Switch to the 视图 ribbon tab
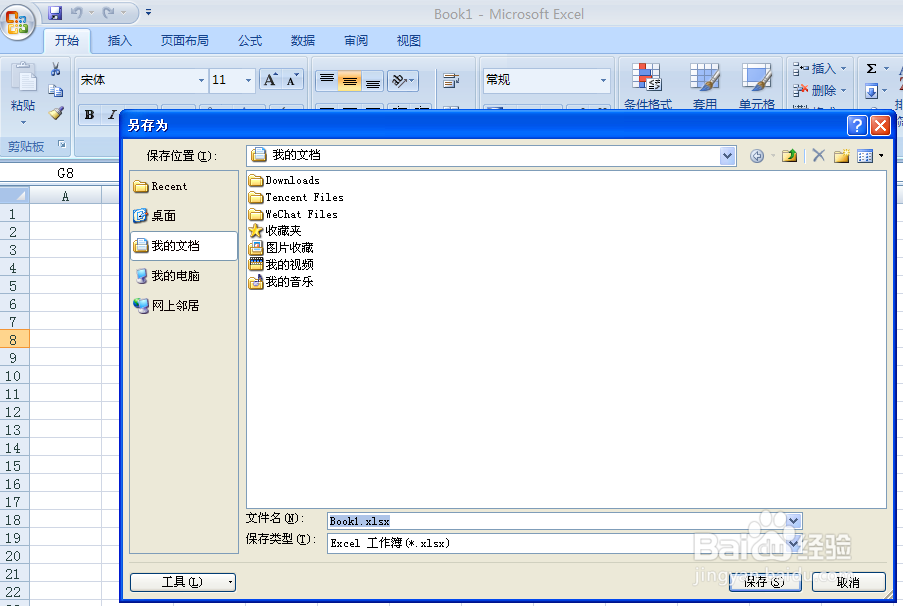 coord(409,41)
